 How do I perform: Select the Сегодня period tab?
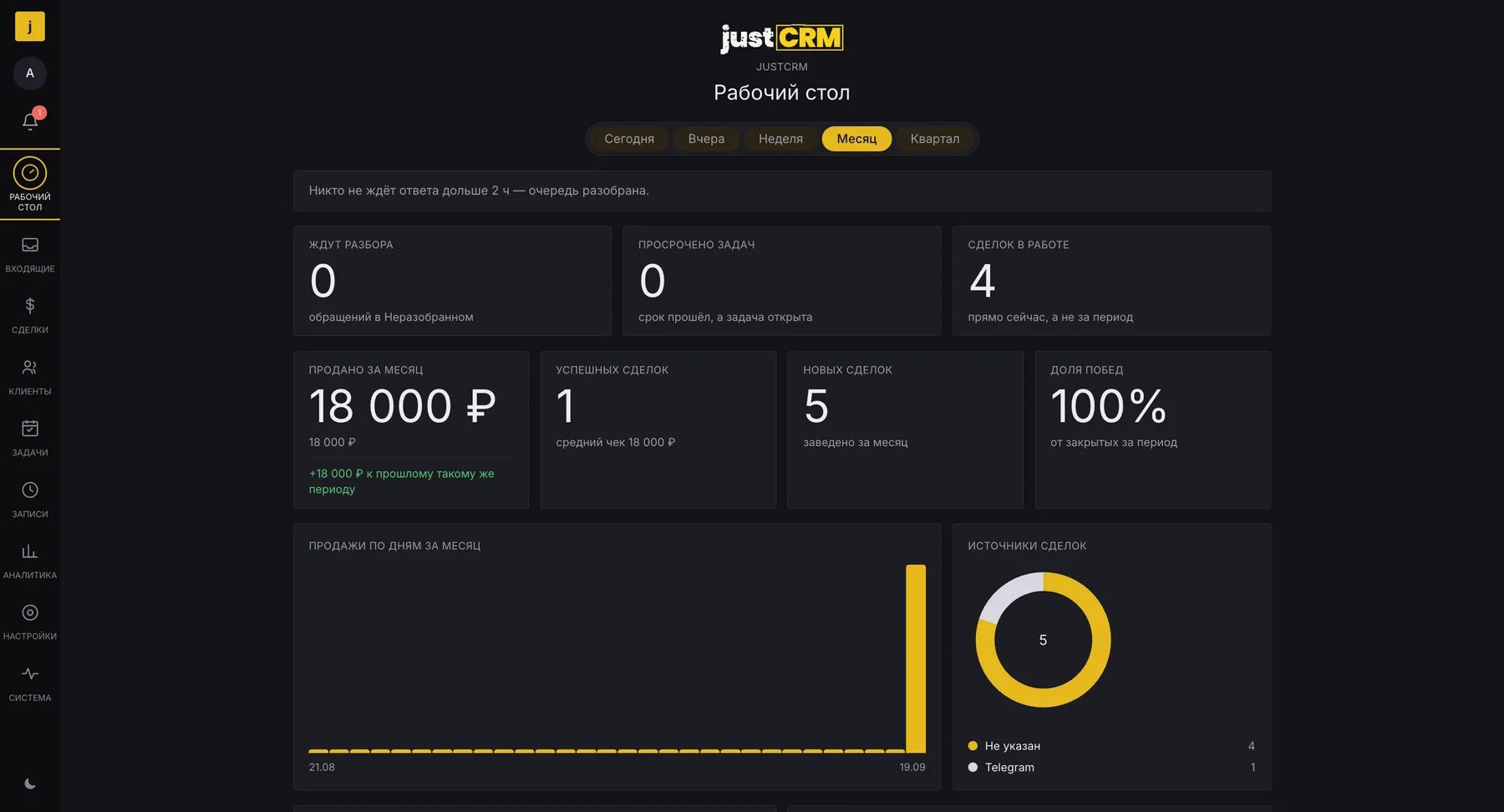coord(629,139)
